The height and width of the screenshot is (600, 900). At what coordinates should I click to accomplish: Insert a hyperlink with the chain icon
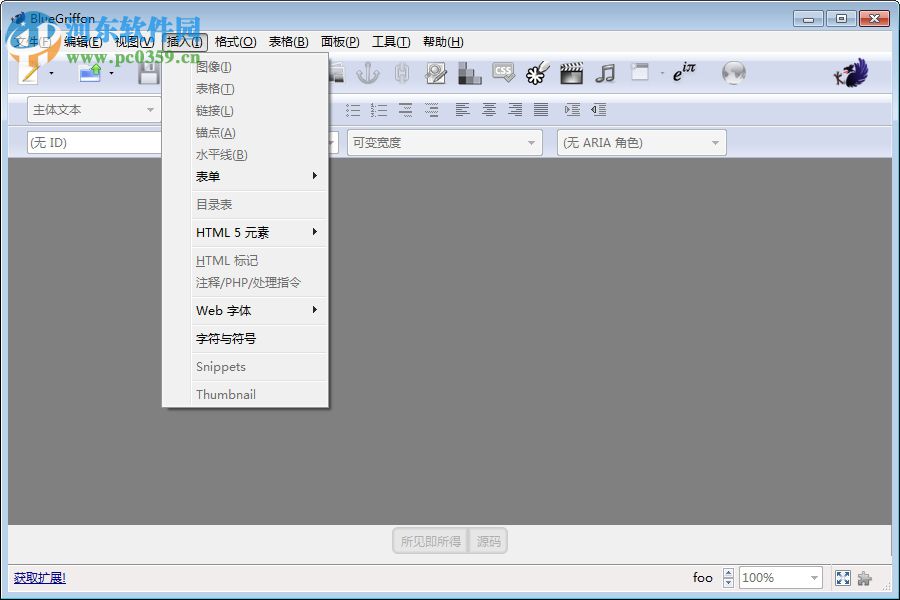pos(402,72)
